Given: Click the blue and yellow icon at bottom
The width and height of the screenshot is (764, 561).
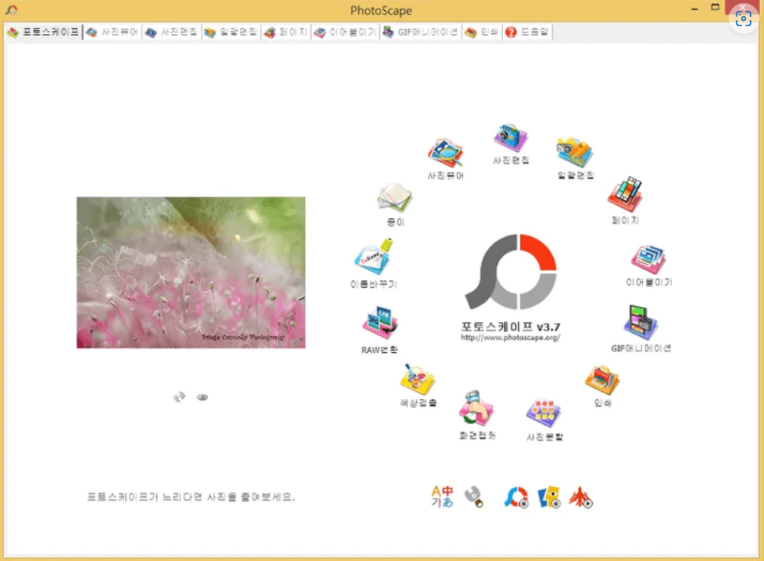Looking at the screenshot, I should pos(549,497).
